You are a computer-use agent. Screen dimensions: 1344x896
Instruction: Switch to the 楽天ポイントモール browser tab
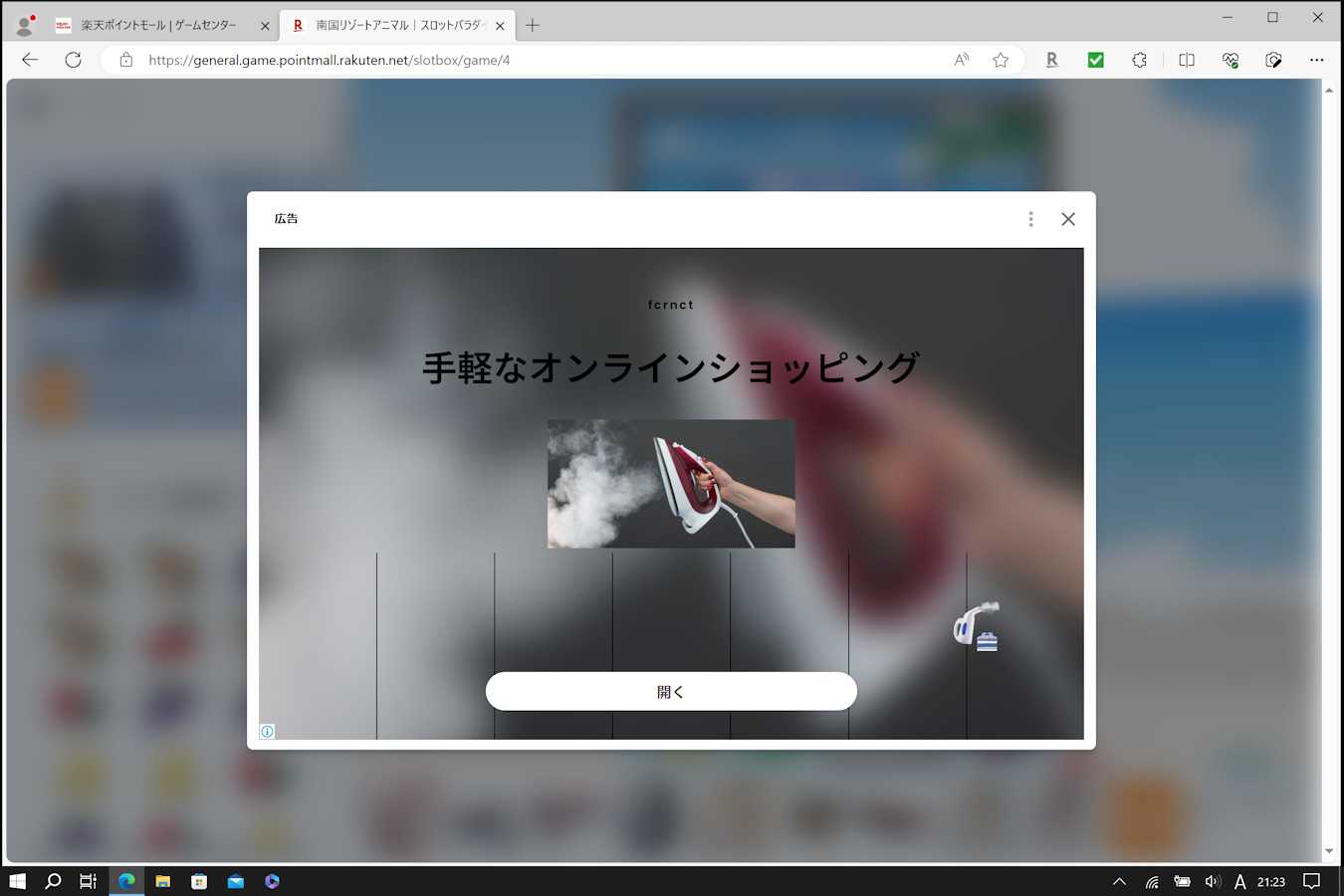[159, 25]
